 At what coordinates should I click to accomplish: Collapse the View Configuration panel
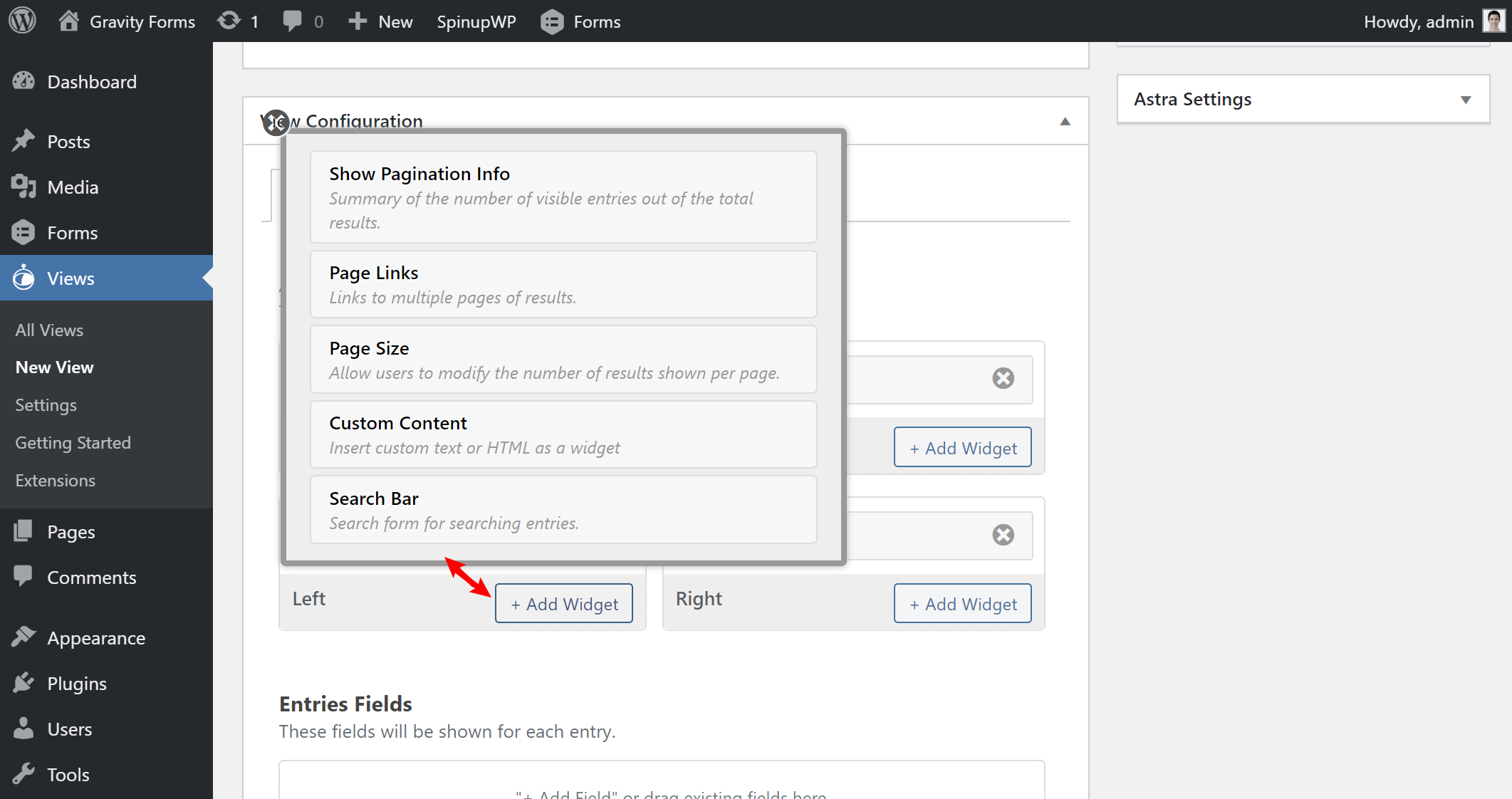pos(1063,121)
